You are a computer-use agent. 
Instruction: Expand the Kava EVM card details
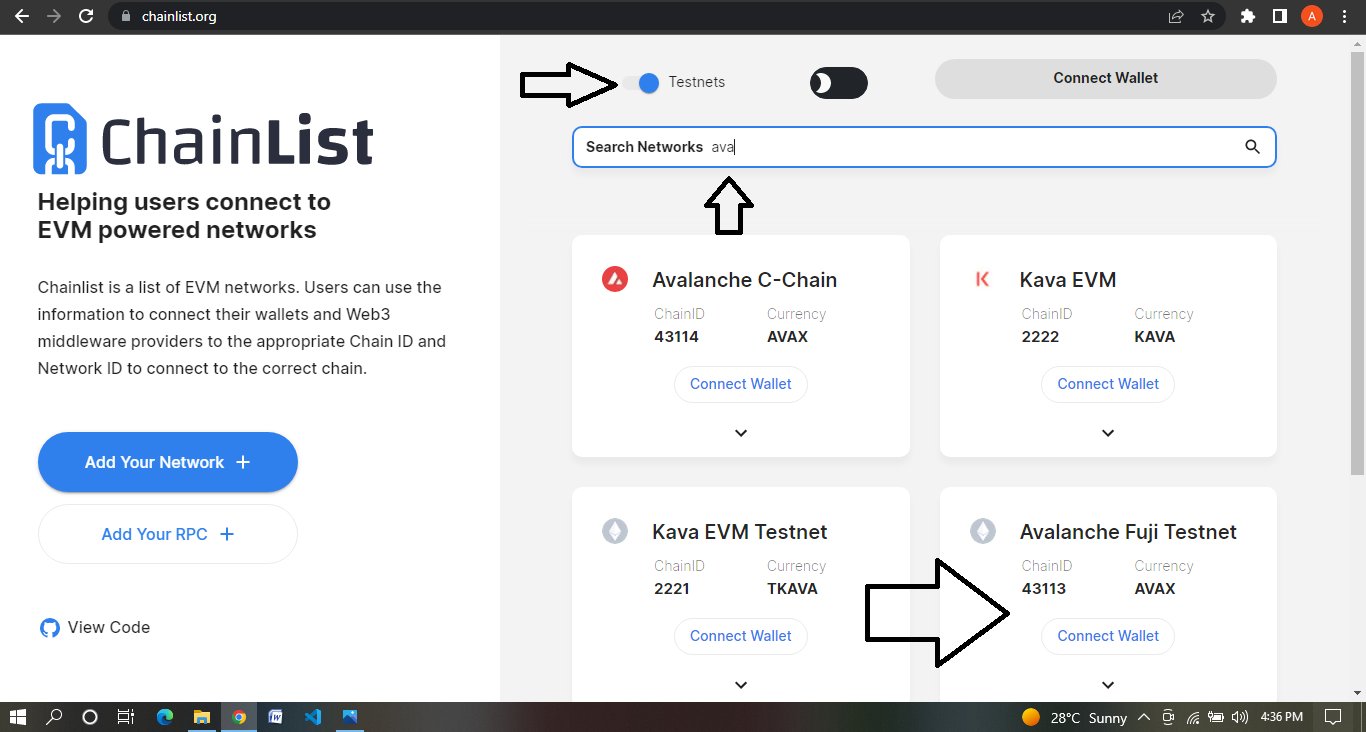1108,433
